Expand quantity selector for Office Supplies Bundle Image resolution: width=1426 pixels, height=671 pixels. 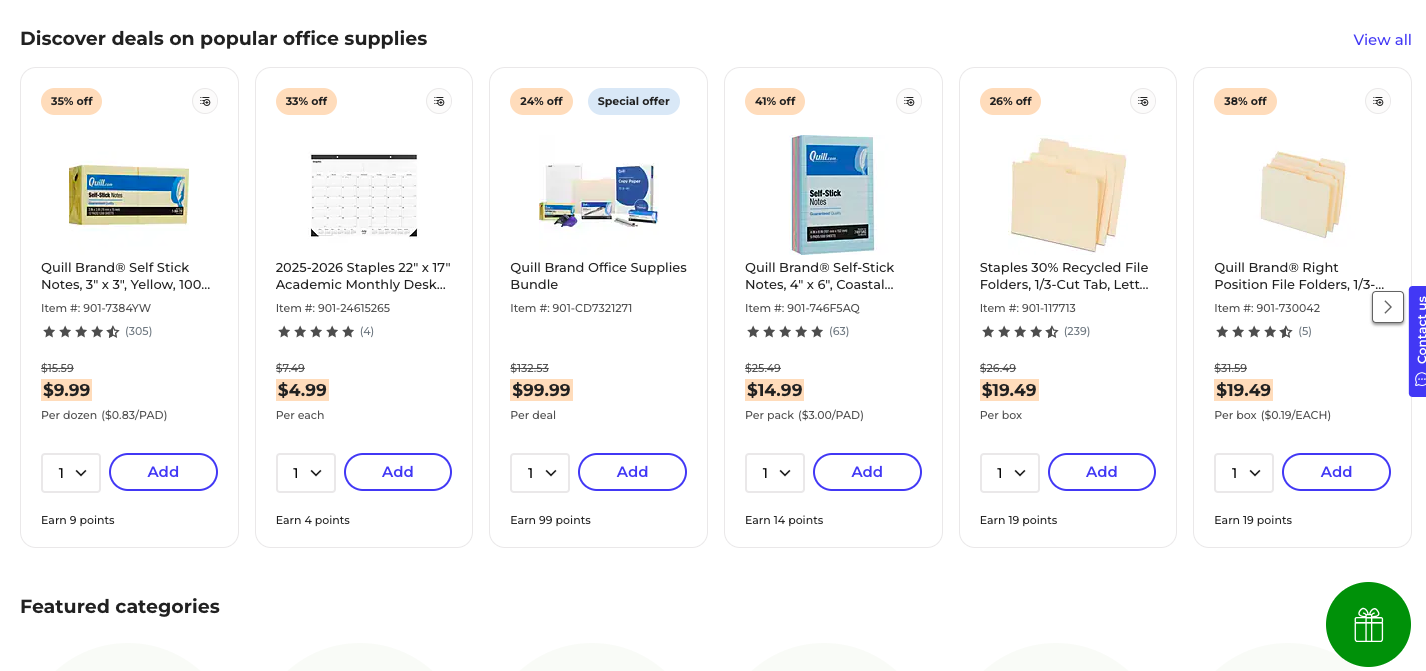[x=540, y=473]
